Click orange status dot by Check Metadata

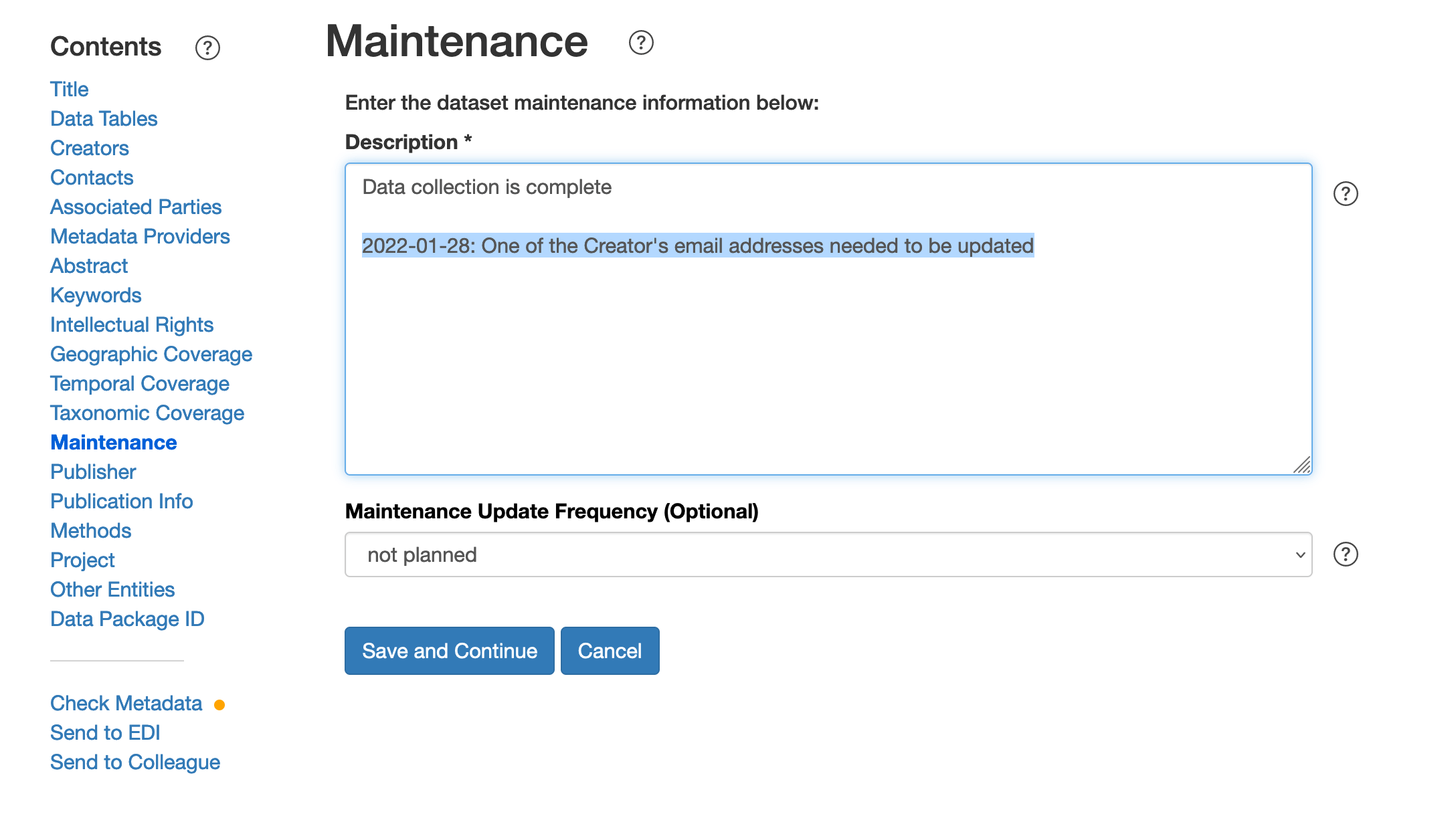tap(219, 705)
